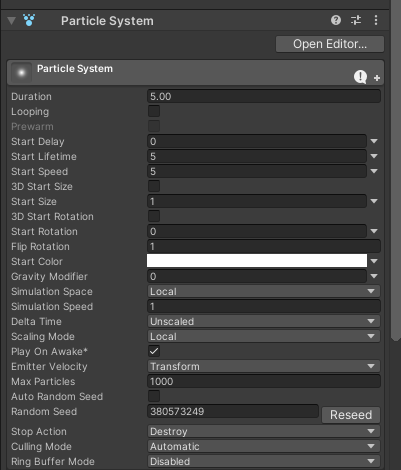Click the Start Size value field
The image size is (401, 470).
(257, 201)
